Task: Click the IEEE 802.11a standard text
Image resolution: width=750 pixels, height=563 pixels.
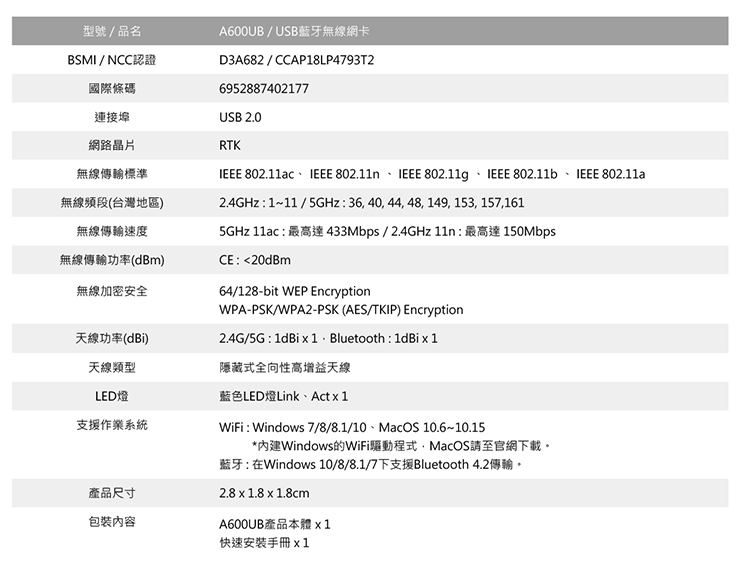Action: [610, 174]
